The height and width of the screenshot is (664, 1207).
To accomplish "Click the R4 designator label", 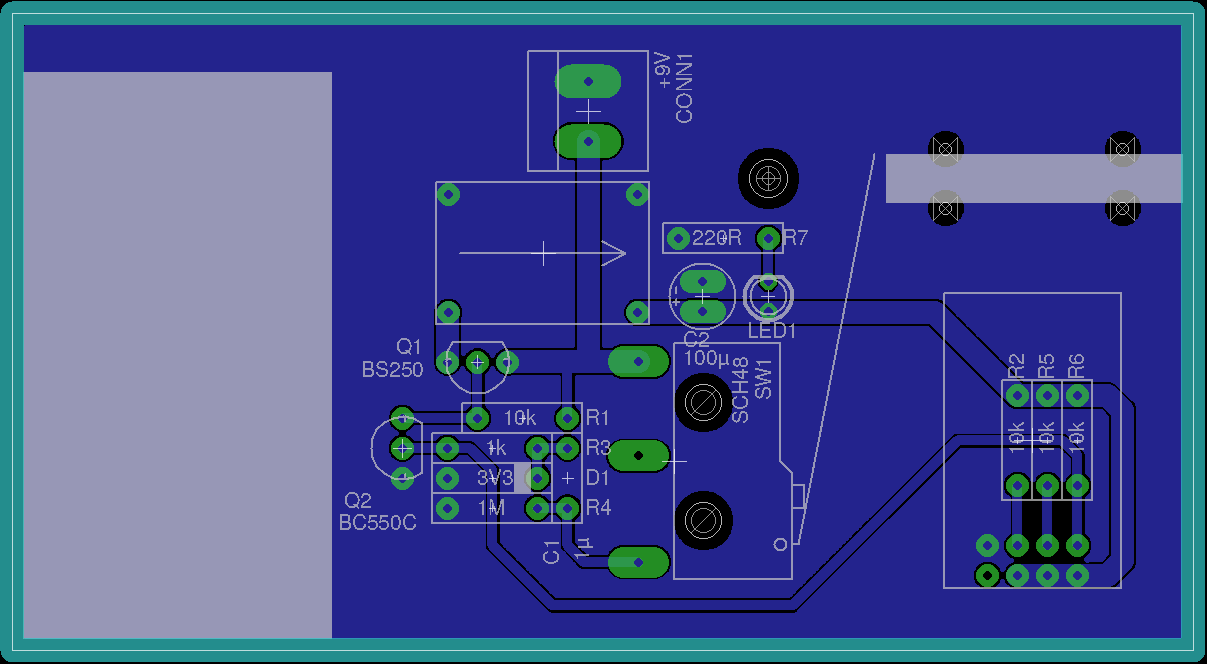I will click(598, 508).
